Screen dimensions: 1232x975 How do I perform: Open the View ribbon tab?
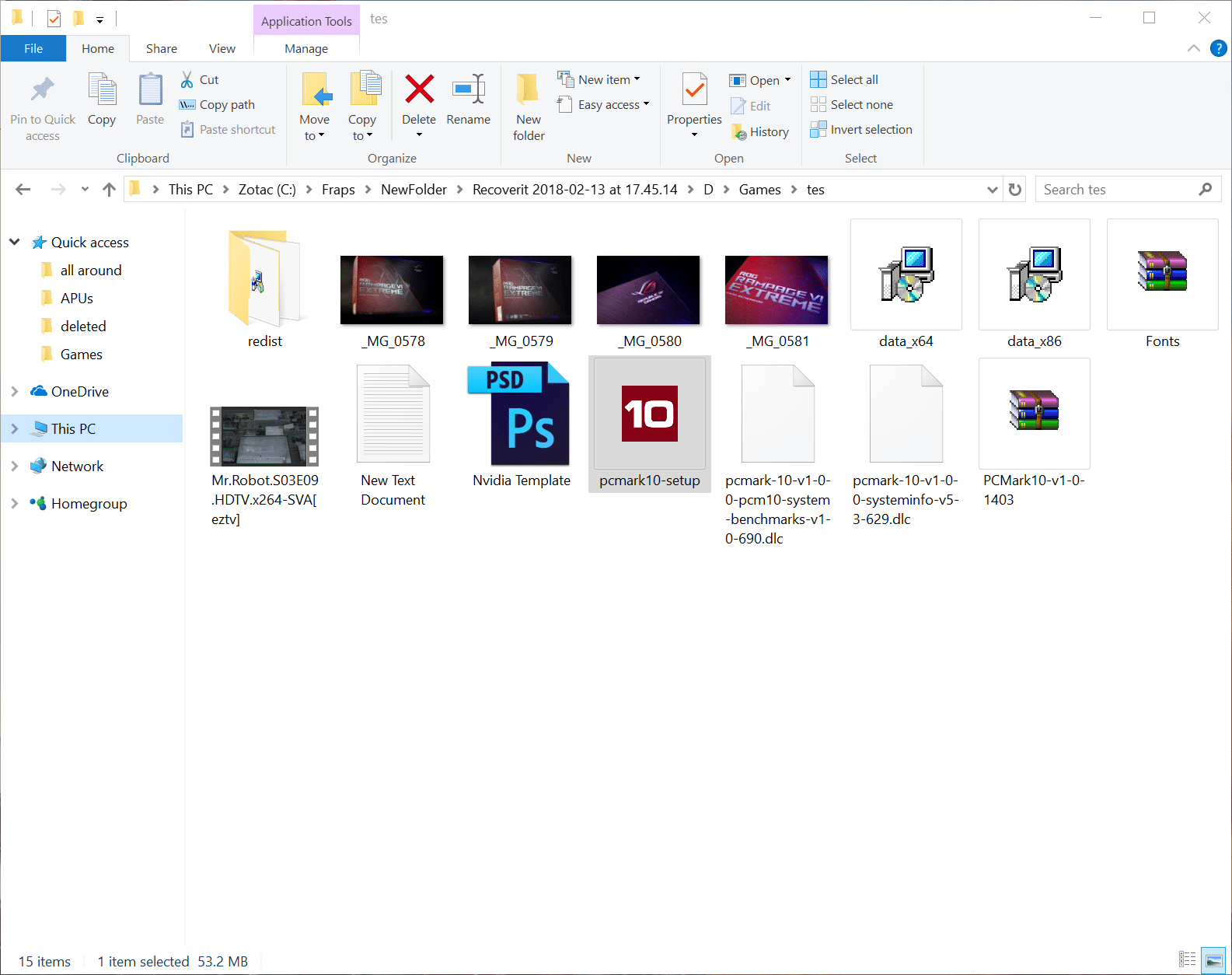point(222,48)
